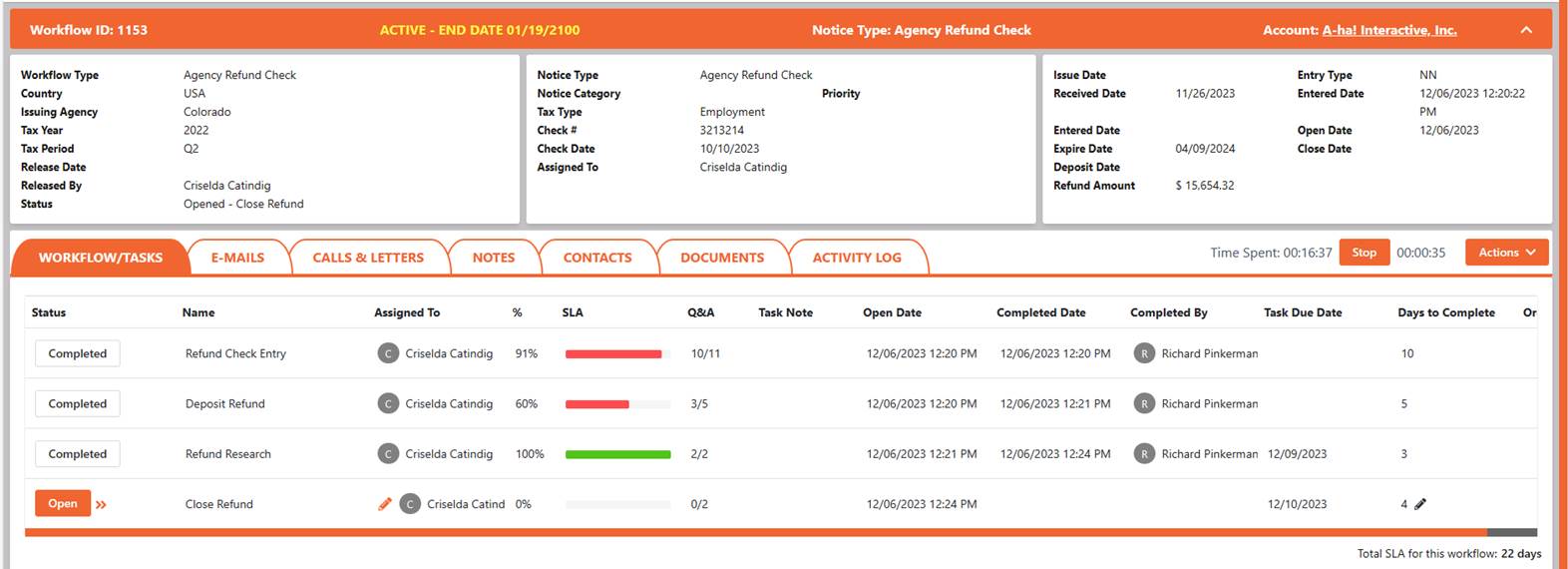Click Richard Pinkerman avatar in Refund Research row
Image resolution: width=1568 pixels, height=569 pixels.
(1144, 454)
